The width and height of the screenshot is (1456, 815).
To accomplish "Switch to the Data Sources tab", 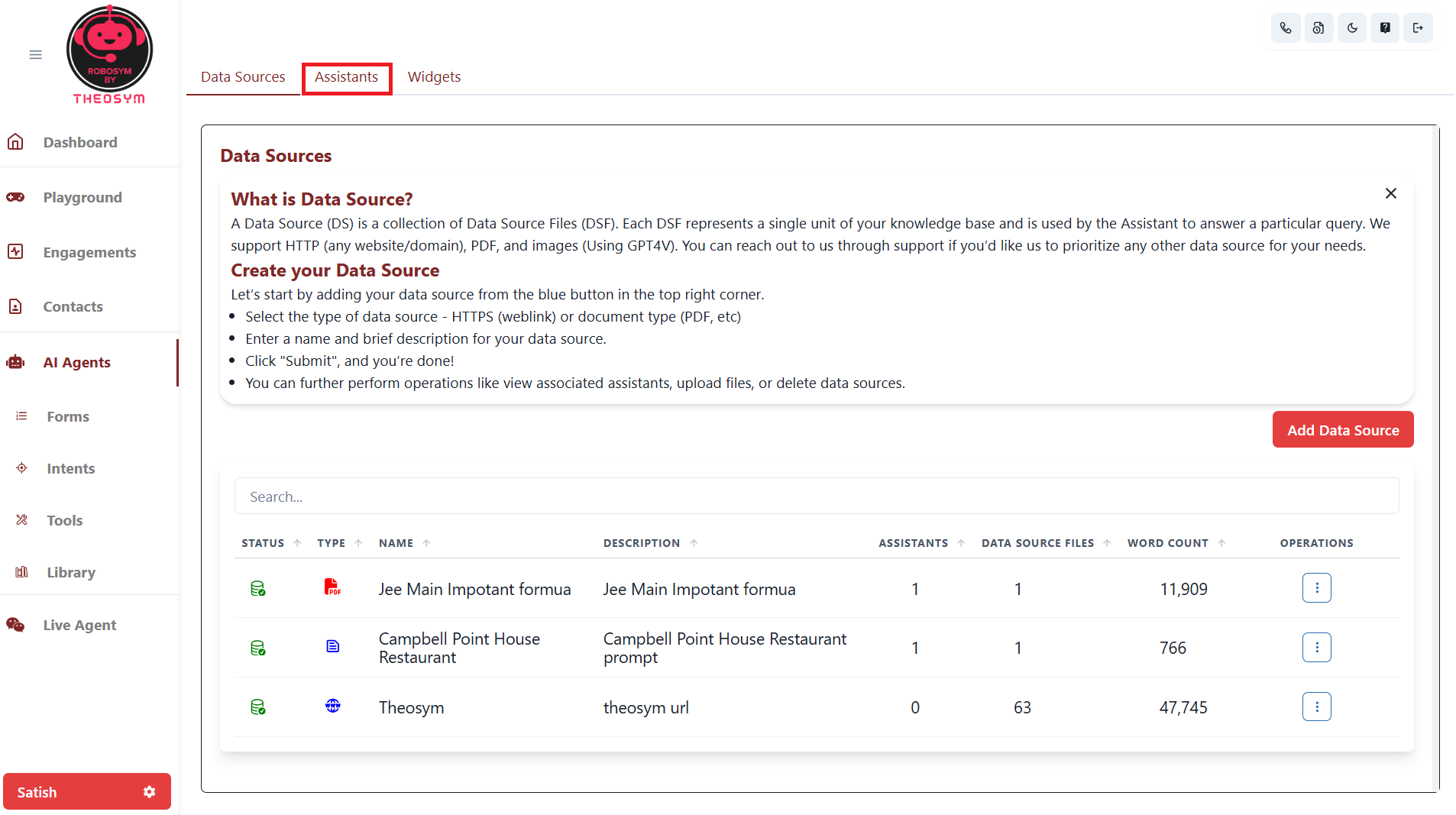I will [243, 77].
